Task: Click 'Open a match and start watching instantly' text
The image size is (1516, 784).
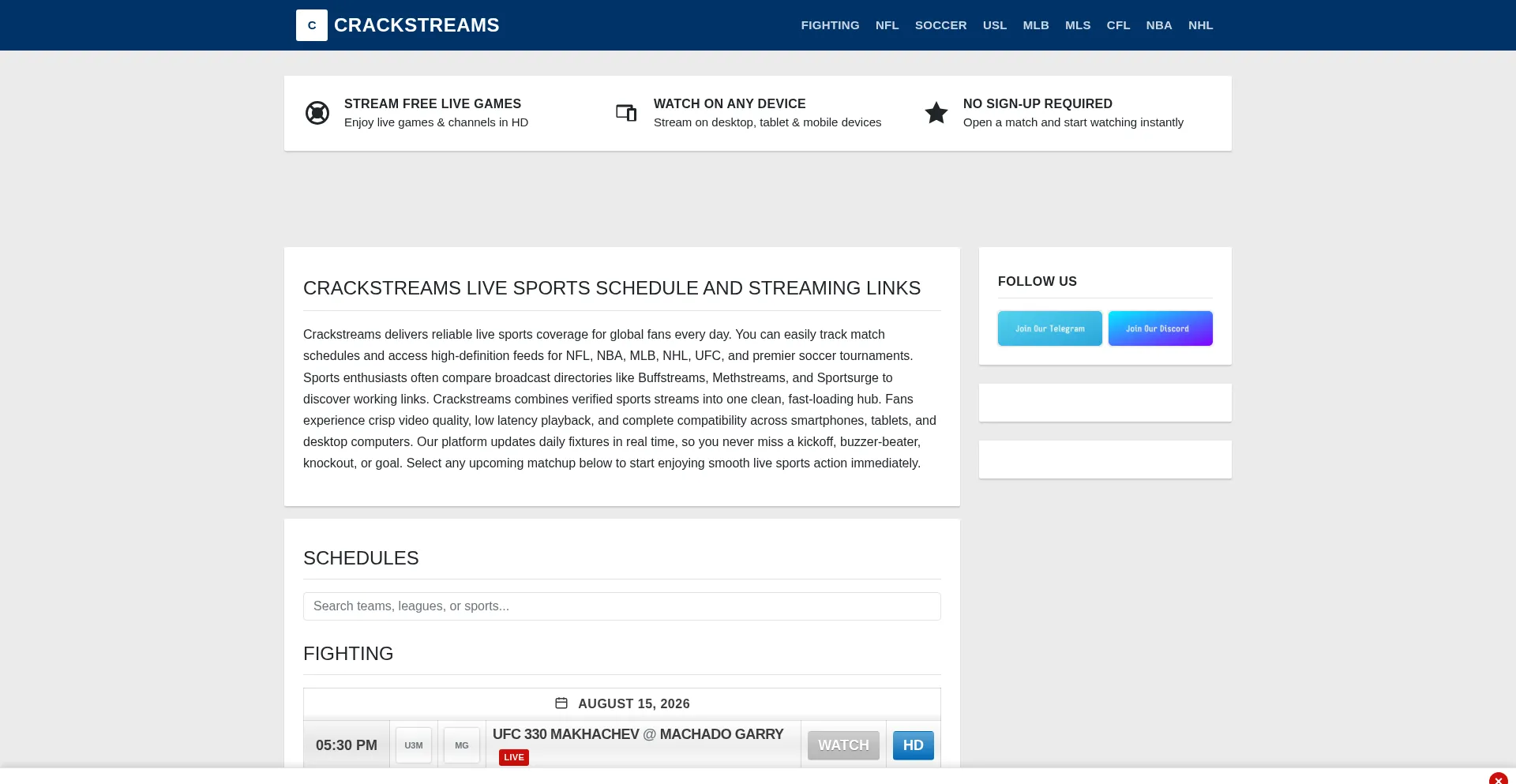Action: (x=1073, y=122)
